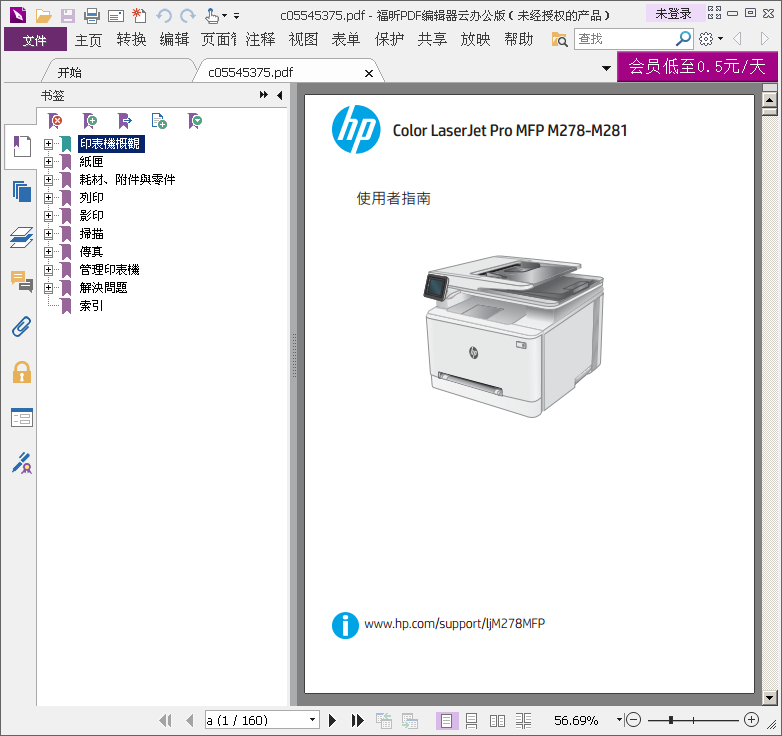Open the 文件 file menu

(35, 39)
